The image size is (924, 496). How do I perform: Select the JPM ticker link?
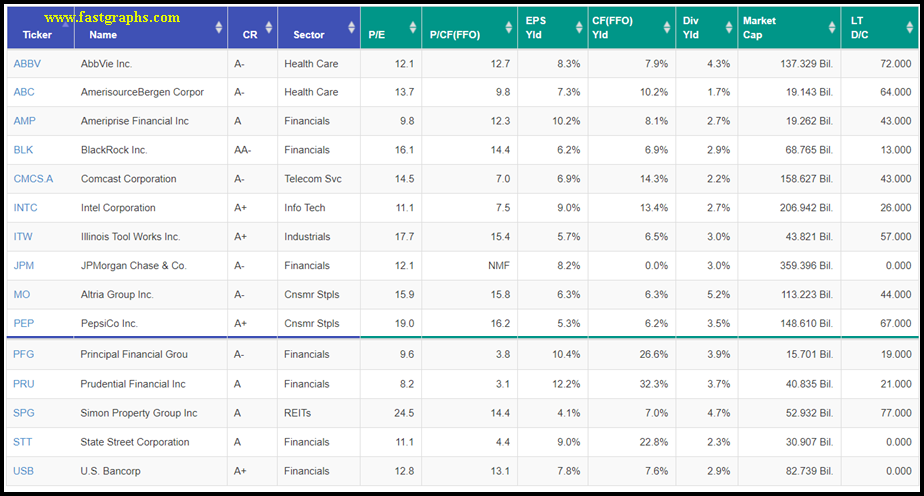(24, 266)
